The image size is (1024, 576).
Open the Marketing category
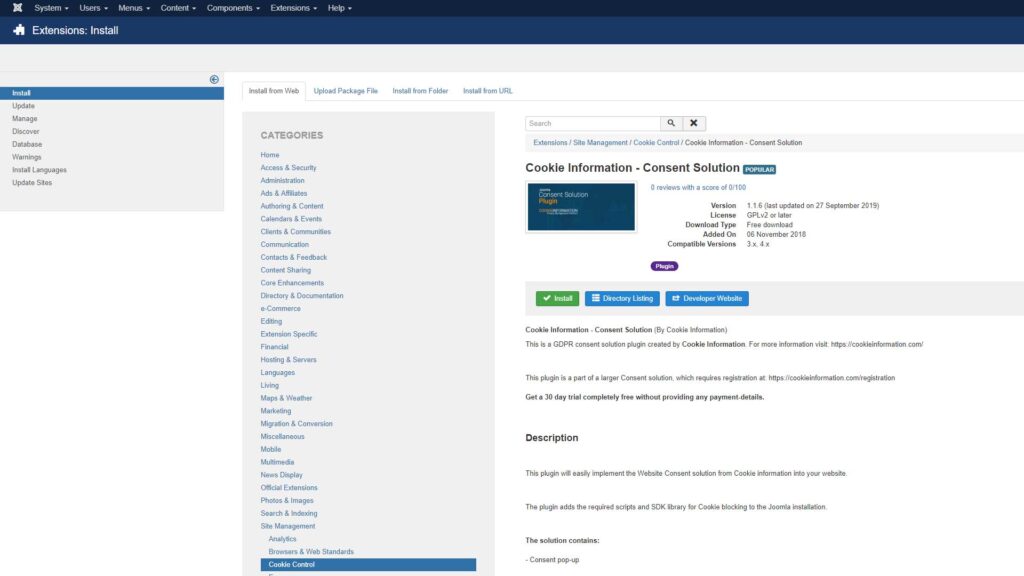276,411
